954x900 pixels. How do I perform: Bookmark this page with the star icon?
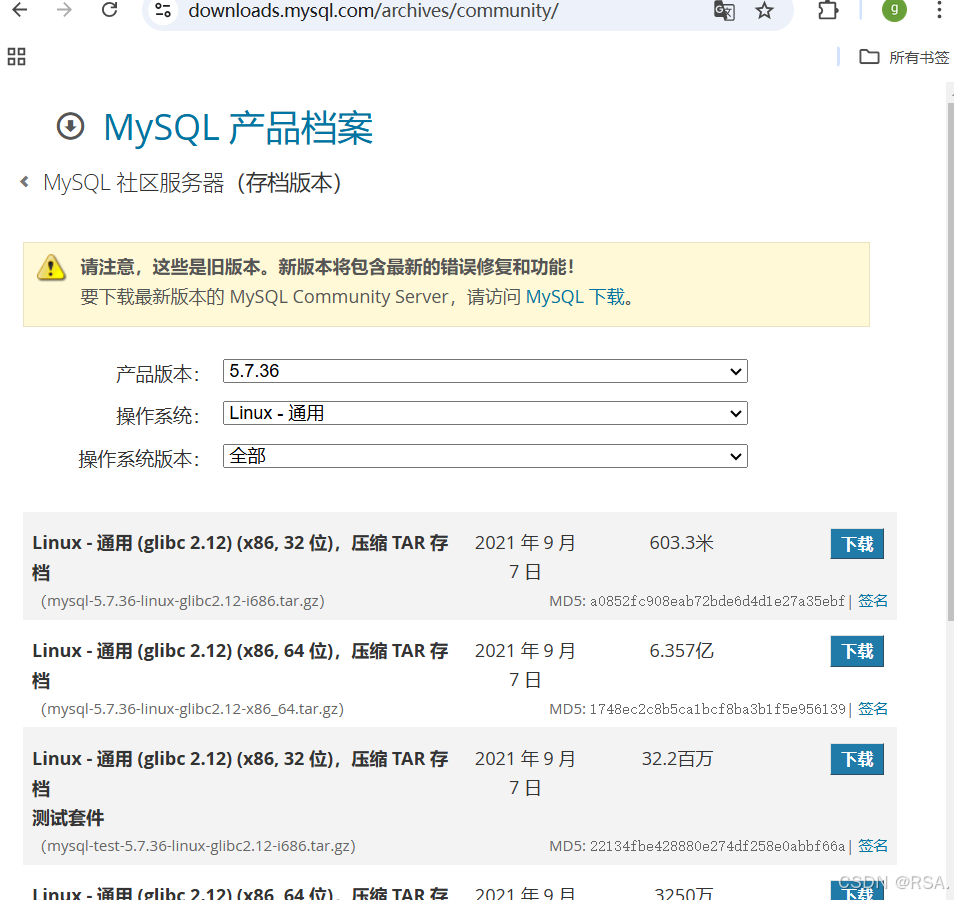tap(764, 10)
